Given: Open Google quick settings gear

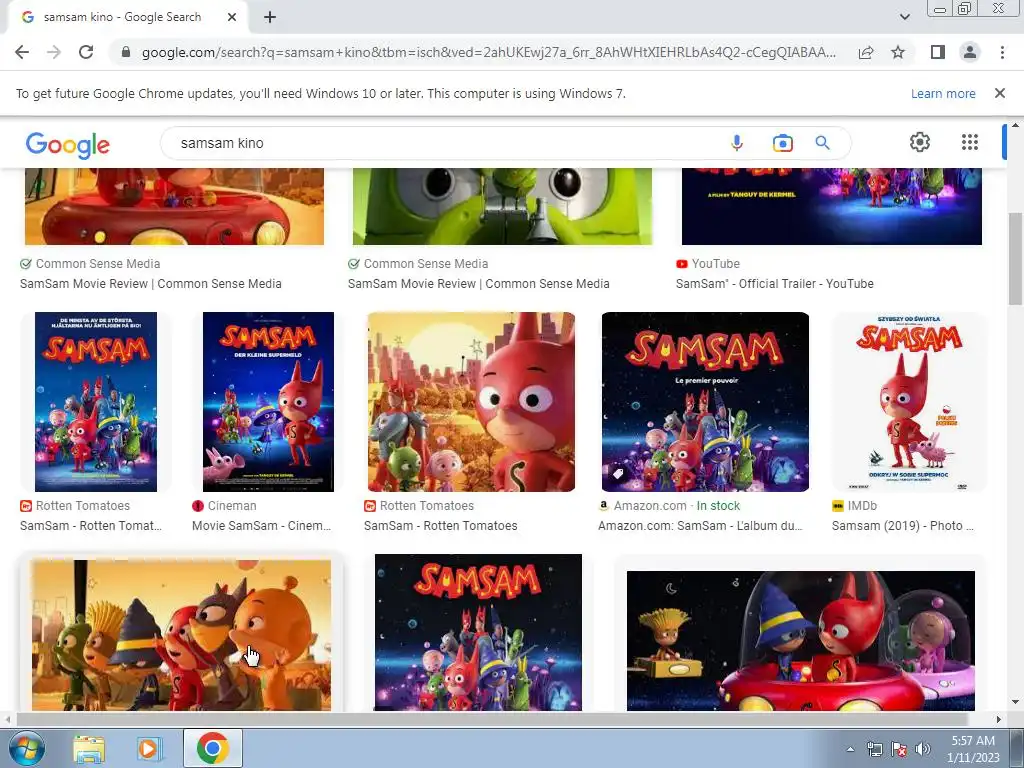Looking at the screenshot, I should tap(920, 142).
